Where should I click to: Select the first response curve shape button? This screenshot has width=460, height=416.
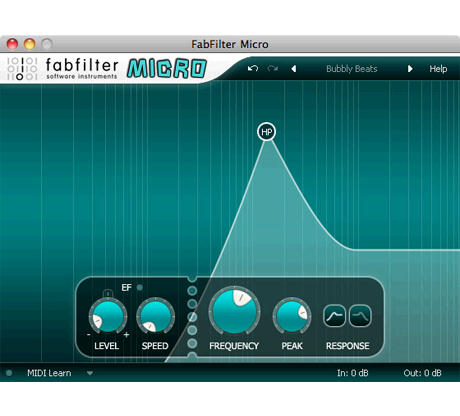click(334, 316)
